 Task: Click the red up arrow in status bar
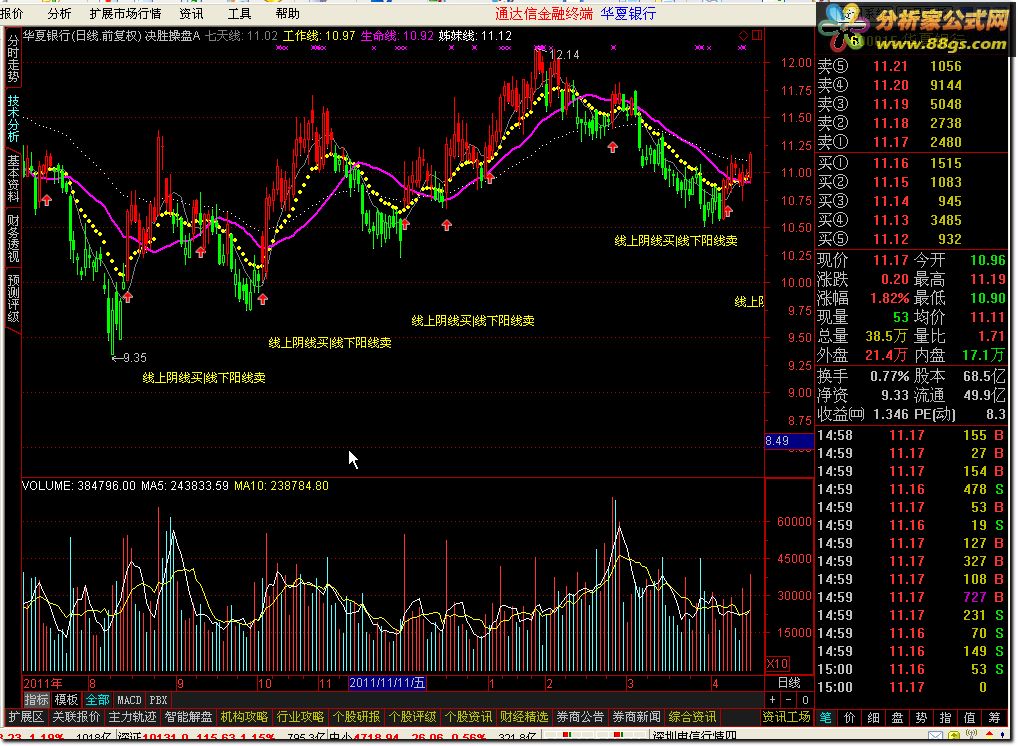(989, 736)
